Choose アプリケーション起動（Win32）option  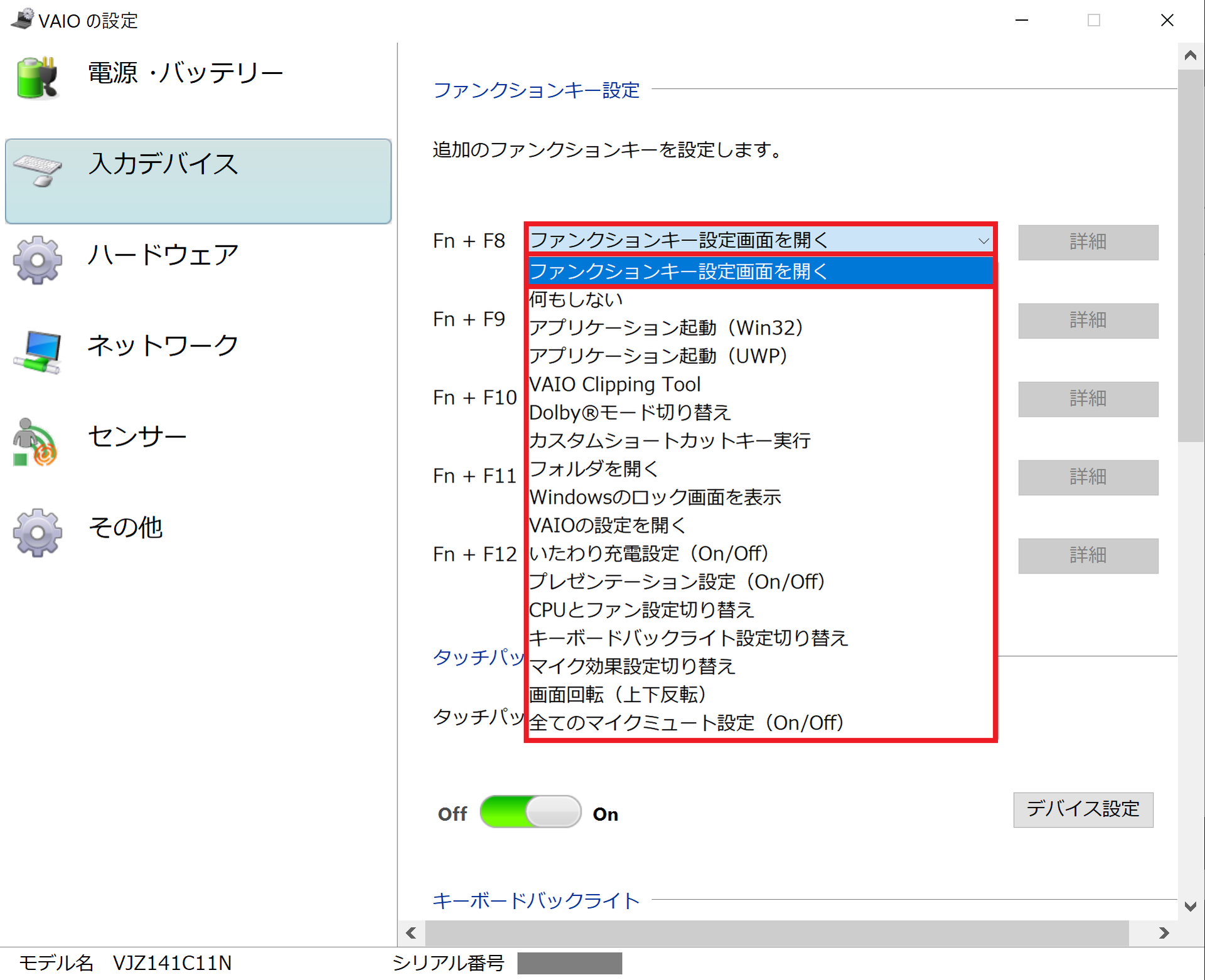tap(761, 328)
